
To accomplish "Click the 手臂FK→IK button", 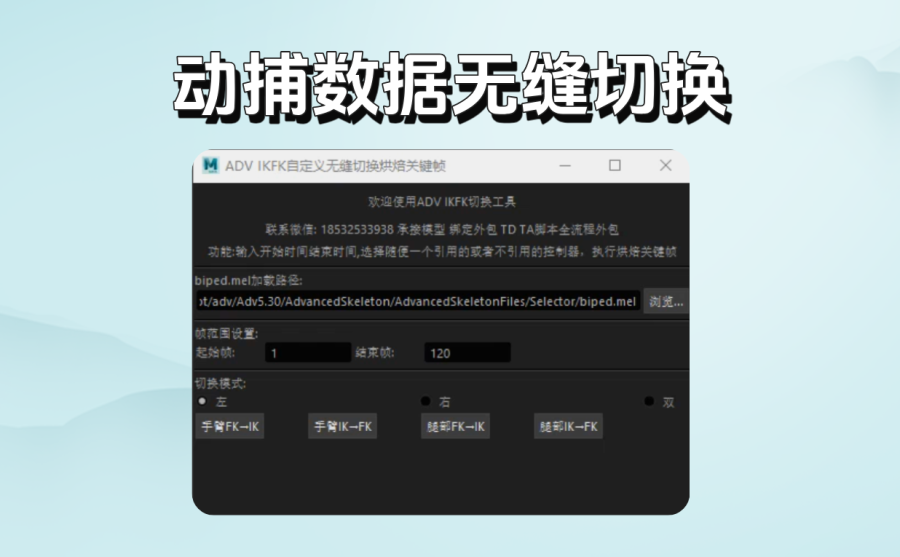I will click(x=230, y=427).
